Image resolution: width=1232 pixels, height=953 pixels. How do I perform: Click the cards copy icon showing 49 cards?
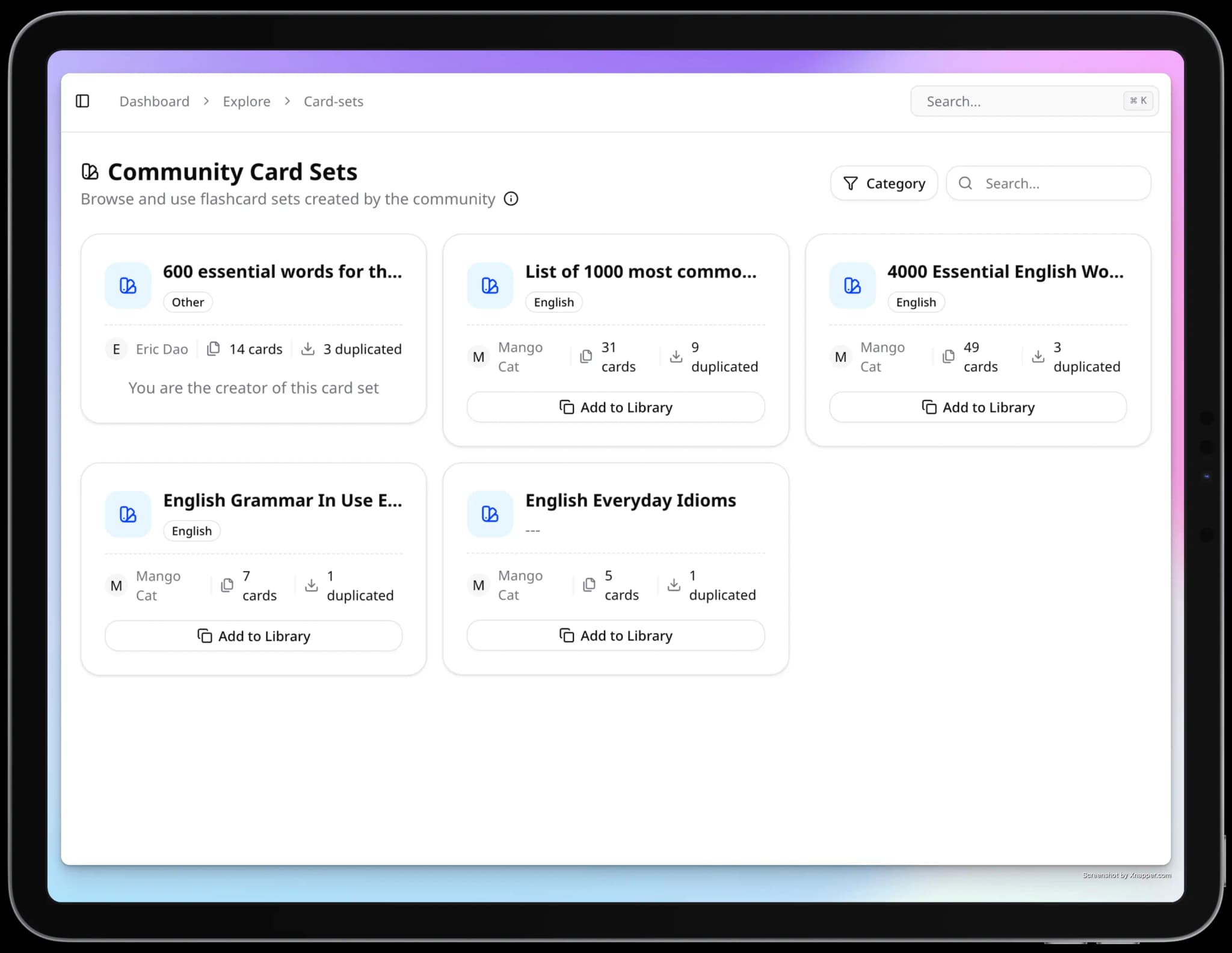947,356
